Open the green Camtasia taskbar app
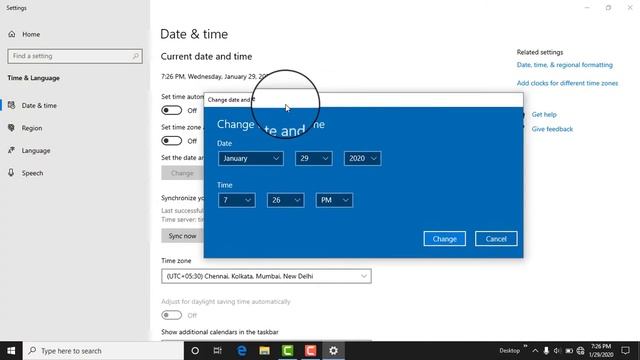Viewport: 640px width, 360px height. [x=287, y=351]
